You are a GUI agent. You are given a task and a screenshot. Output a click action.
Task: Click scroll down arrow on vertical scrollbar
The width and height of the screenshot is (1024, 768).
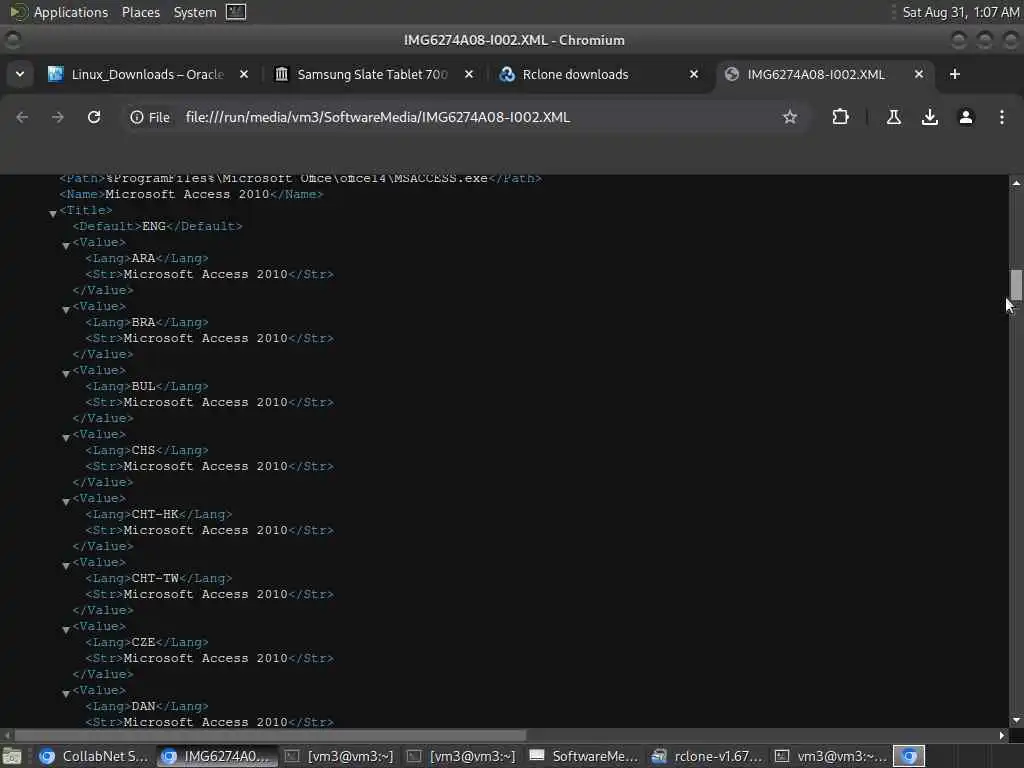pyautogui.click(x=1016, y=720)
